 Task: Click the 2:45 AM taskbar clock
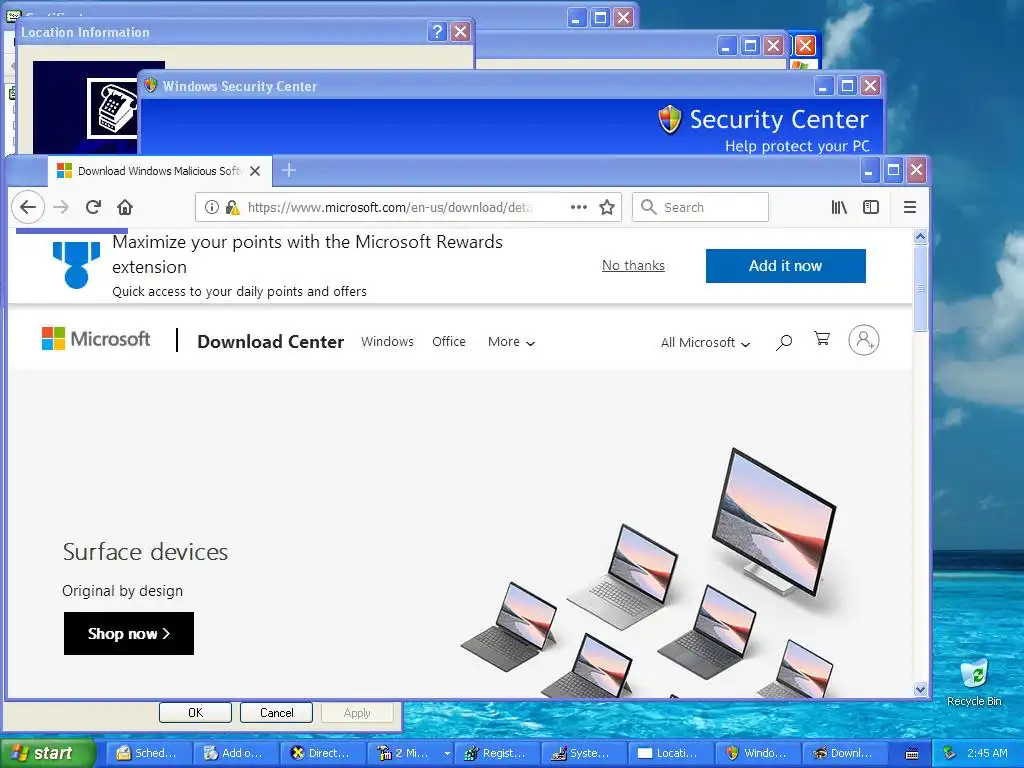pos(987,753)
